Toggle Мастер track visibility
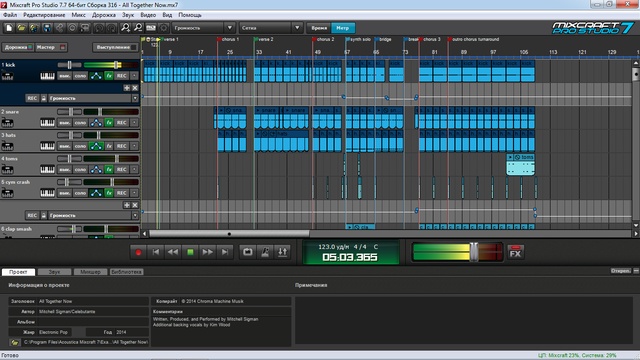This screenshot has height=360, width=640. (51, 47)
